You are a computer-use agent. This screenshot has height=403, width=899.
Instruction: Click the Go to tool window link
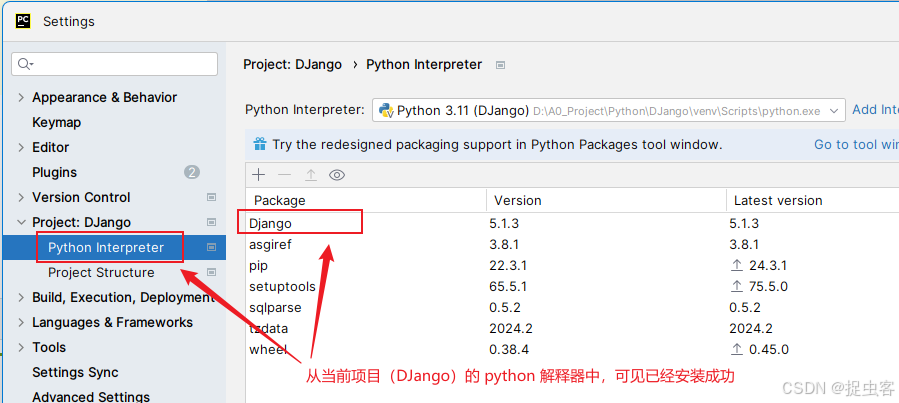(x=856, y=144)
